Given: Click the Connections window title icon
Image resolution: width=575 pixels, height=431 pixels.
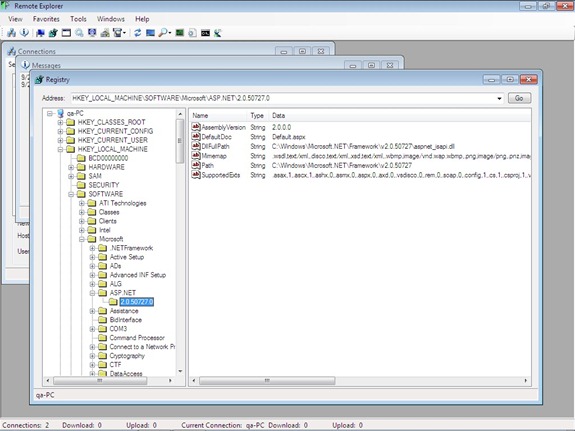Looking at the screenshot, I should (x=12, y=51).
